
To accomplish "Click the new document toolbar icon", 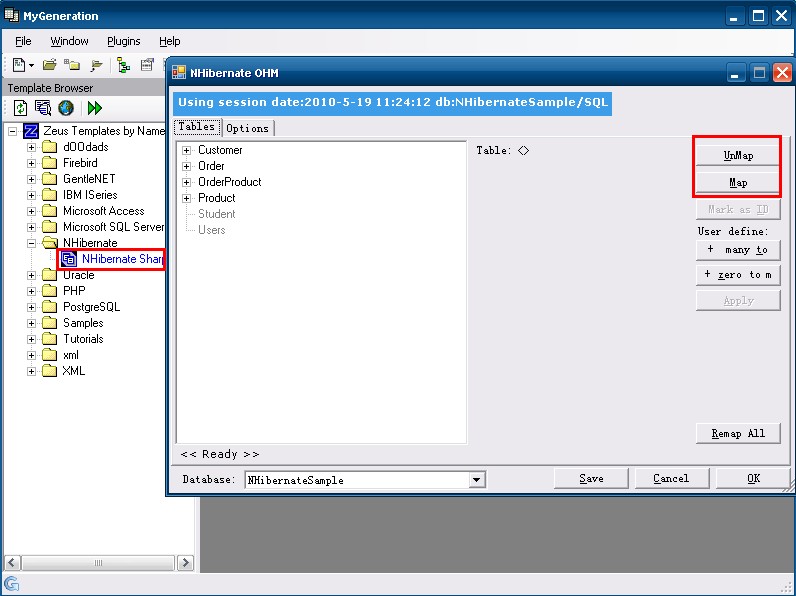I will 19,65.
